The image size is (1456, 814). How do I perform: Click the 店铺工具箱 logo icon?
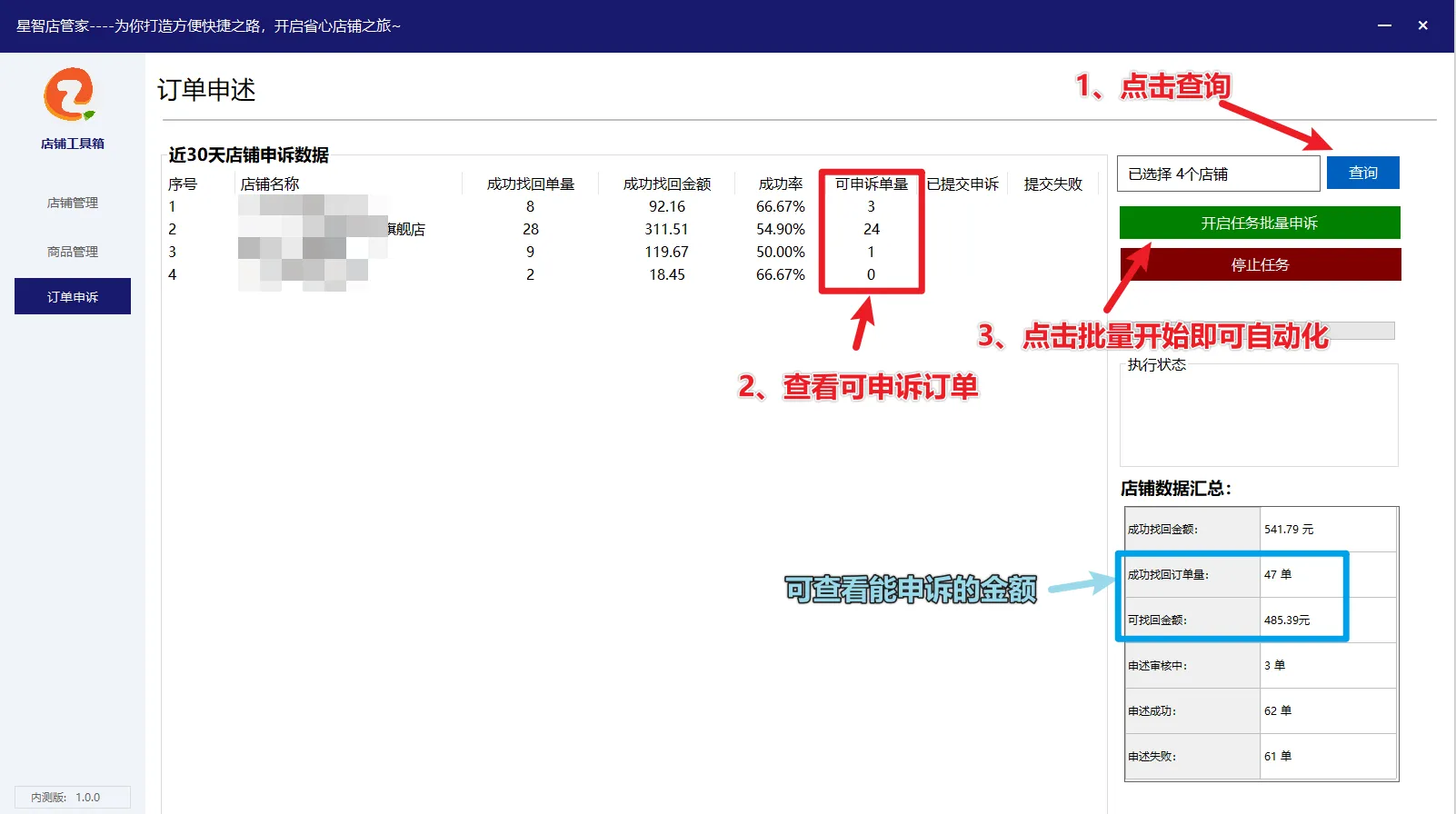(x=70, y=94)
